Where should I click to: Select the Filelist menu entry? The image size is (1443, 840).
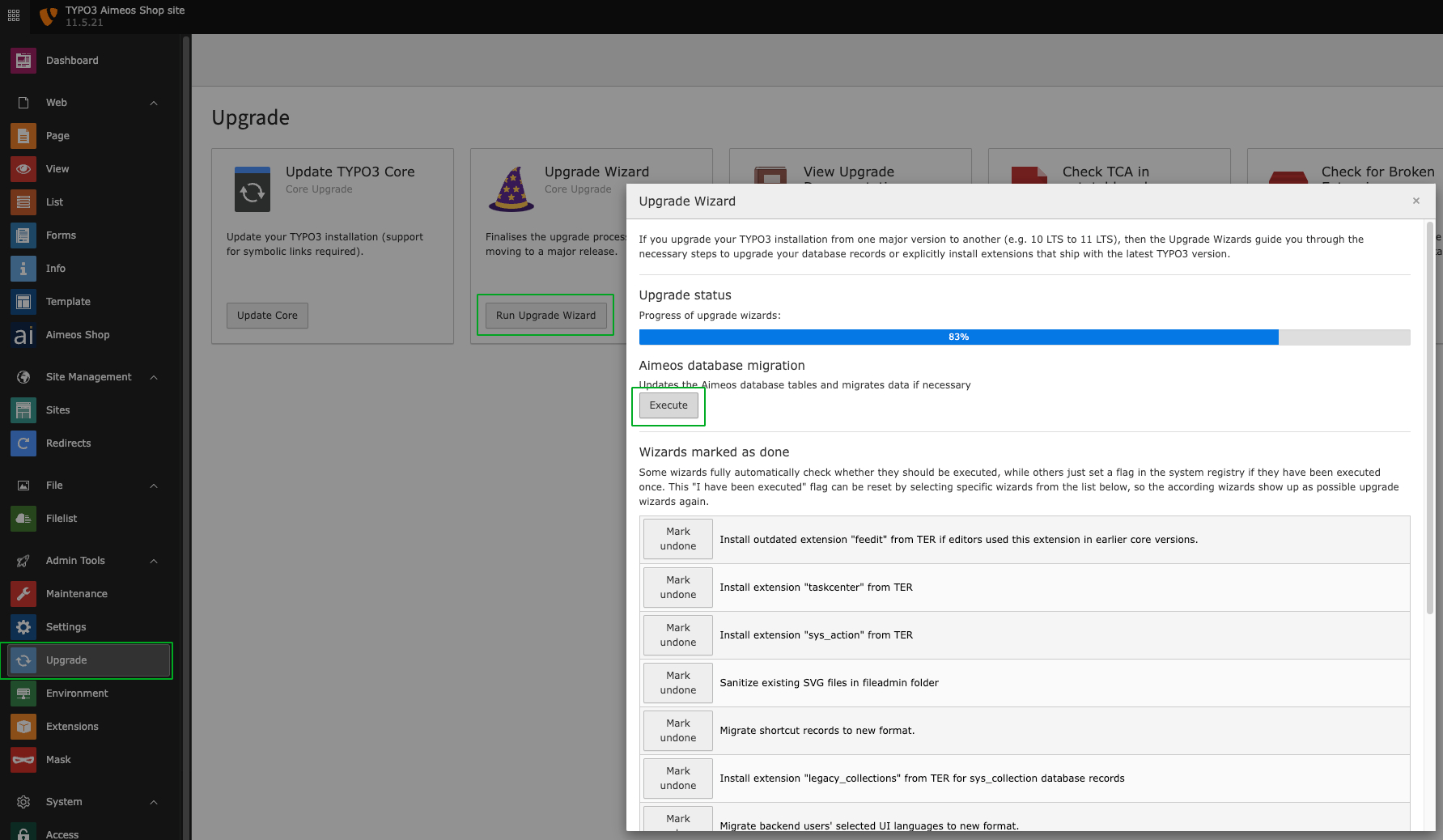tap(90, 519)
